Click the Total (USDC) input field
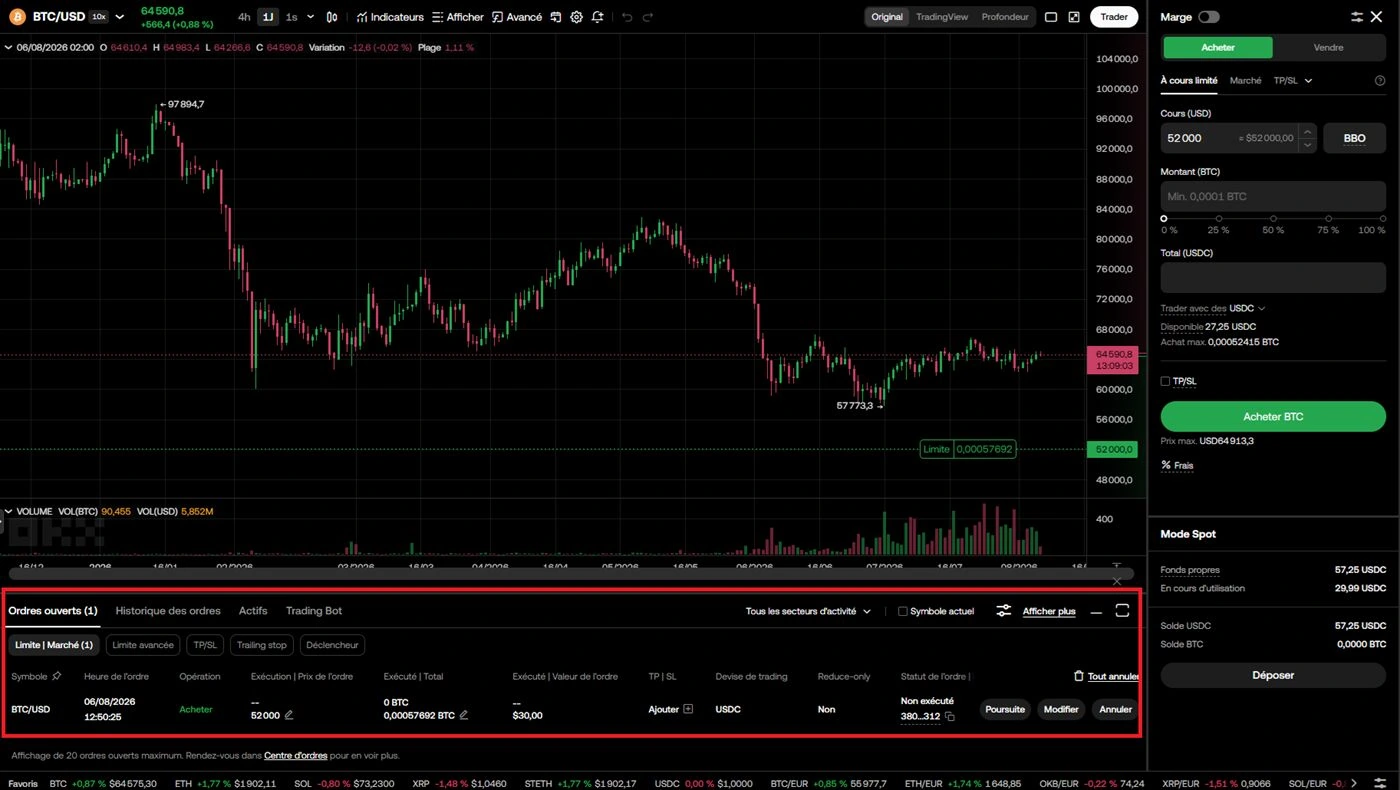 [x=1273, y=278]
